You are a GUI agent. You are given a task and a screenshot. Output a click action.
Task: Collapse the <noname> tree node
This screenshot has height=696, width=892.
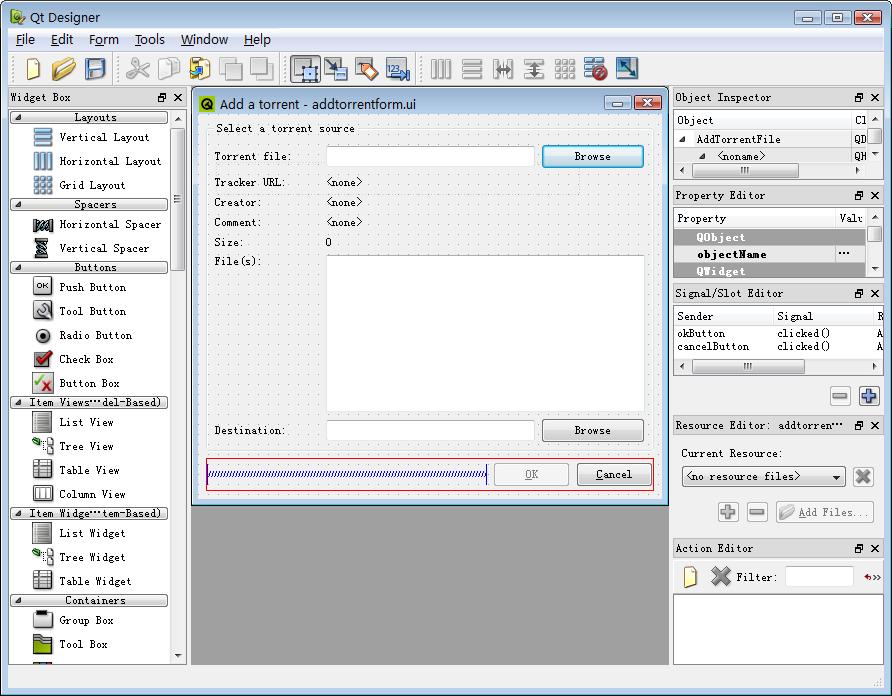(x=702, y=156)
